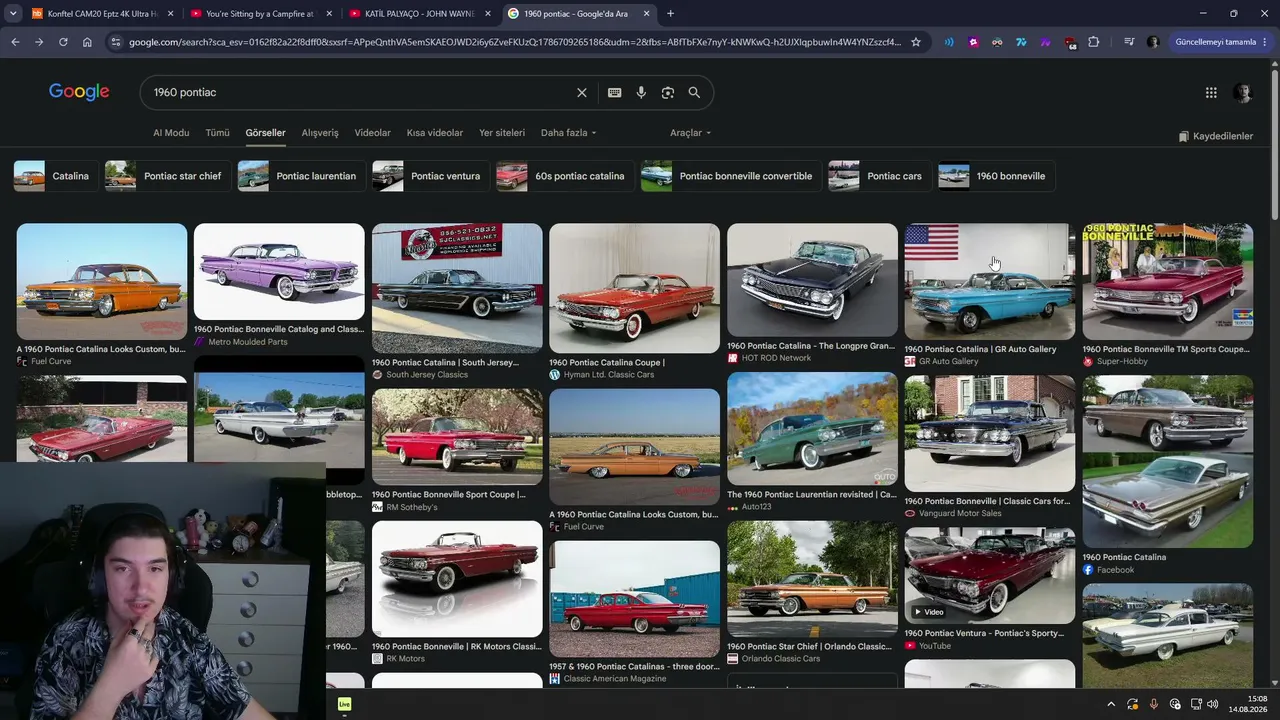
Task: Switch to the Campfire YouTube browser tab
Action: click(x=261, y=14)
